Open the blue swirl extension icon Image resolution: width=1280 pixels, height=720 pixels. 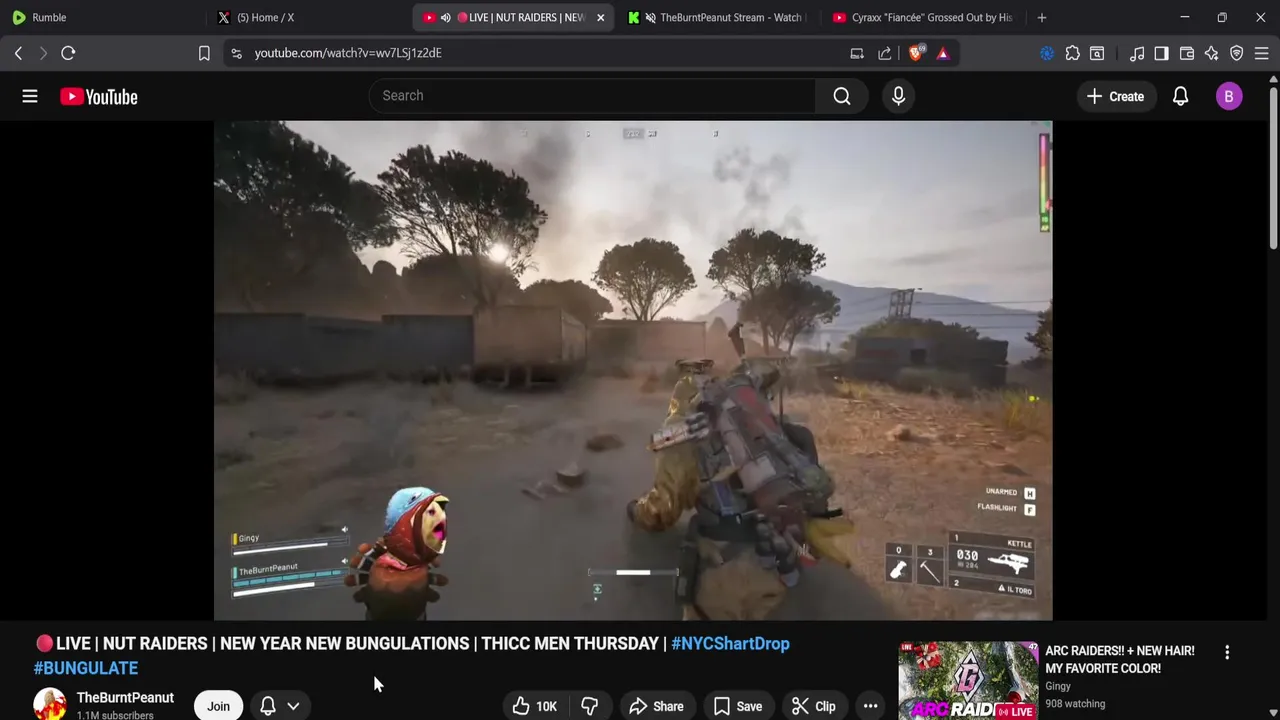click(1047, 53)
